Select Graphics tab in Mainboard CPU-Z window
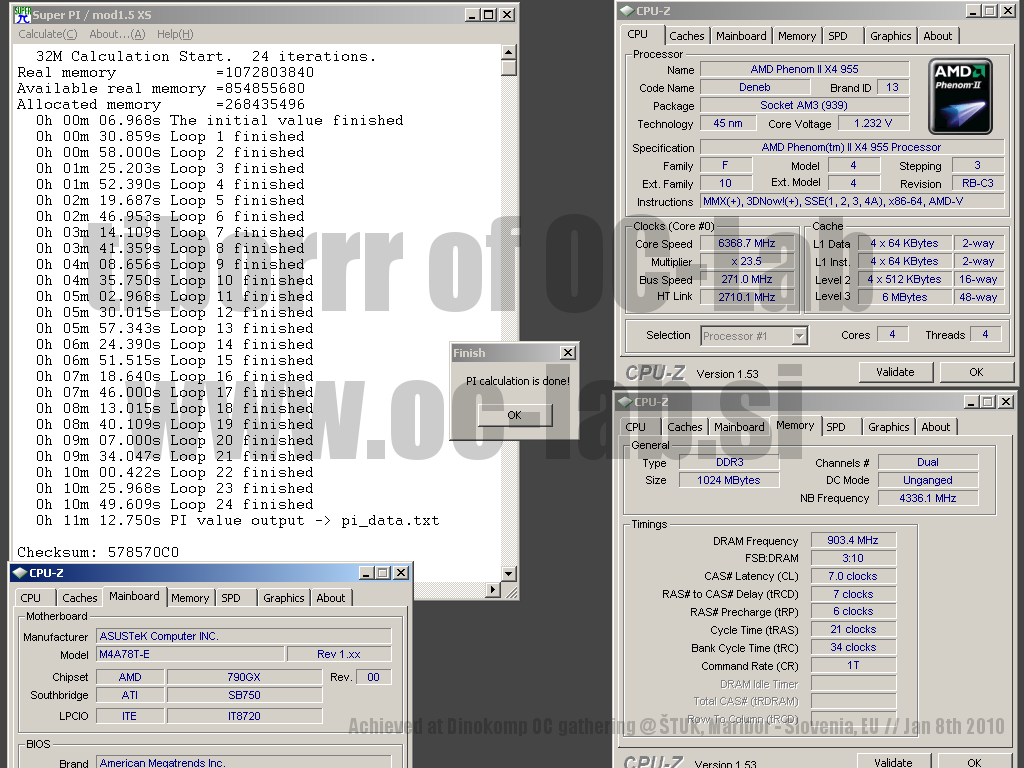Viewport: 1024px width, 768px height. [283, 598]
